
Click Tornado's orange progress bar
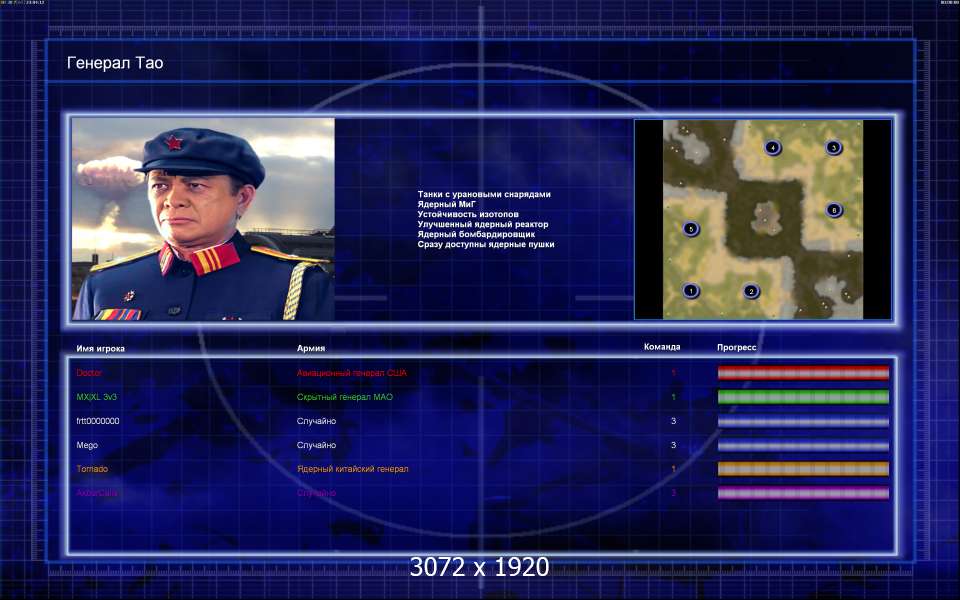click(803, 469)
